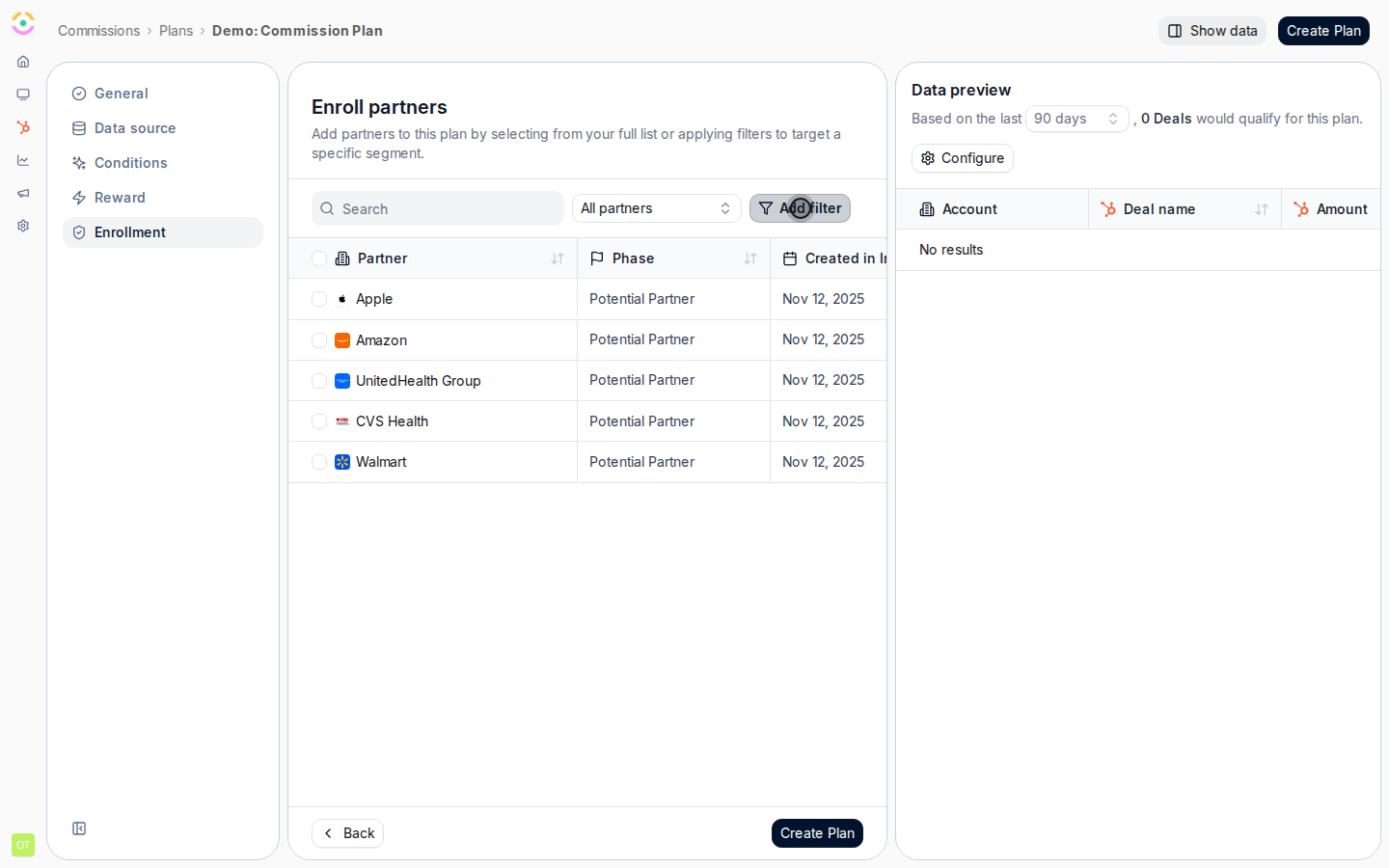This screenshot has height=868, width=1389.
Task: Click the user avatar at bottom left
Action: pos(23,845)
